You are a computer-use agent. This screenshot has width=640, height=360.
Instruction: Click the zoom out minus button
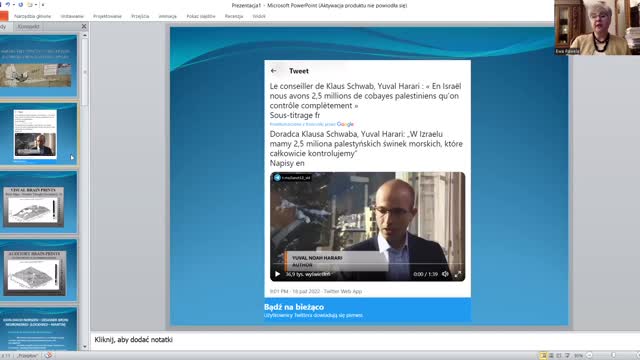(589, 356)
